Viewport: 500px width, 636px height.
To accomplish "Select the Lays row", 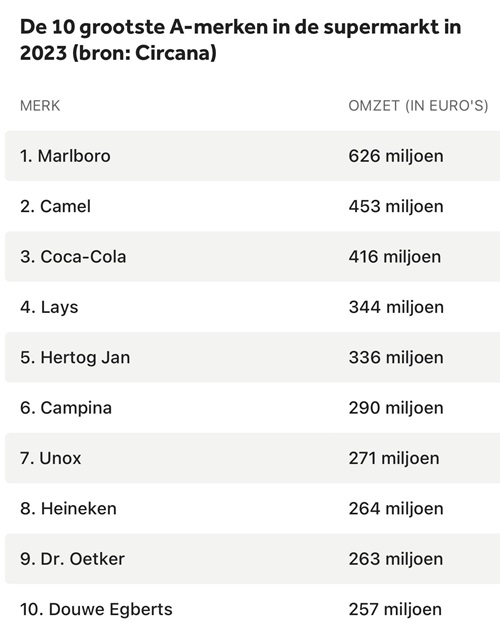I will coord(252,307).
